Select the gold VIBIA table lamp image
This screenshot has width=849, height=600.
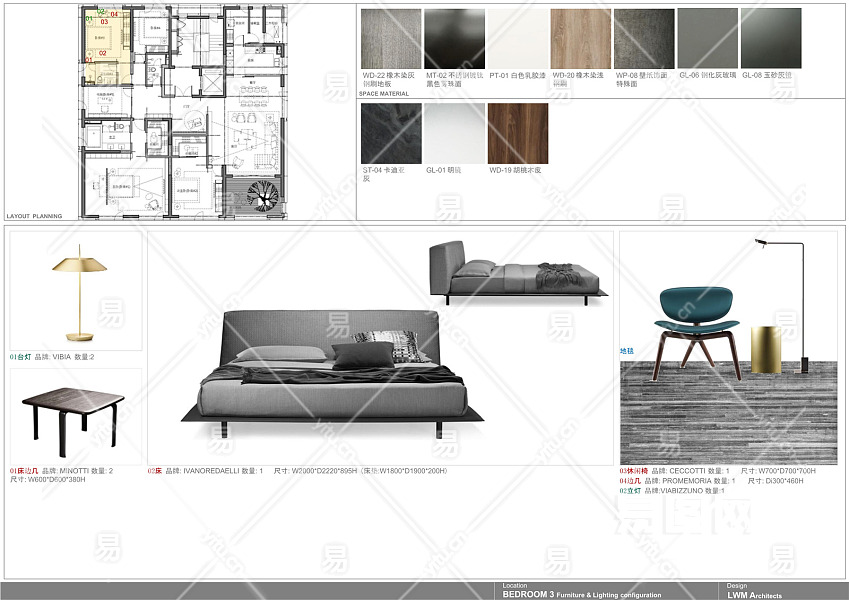pos(80,292)
